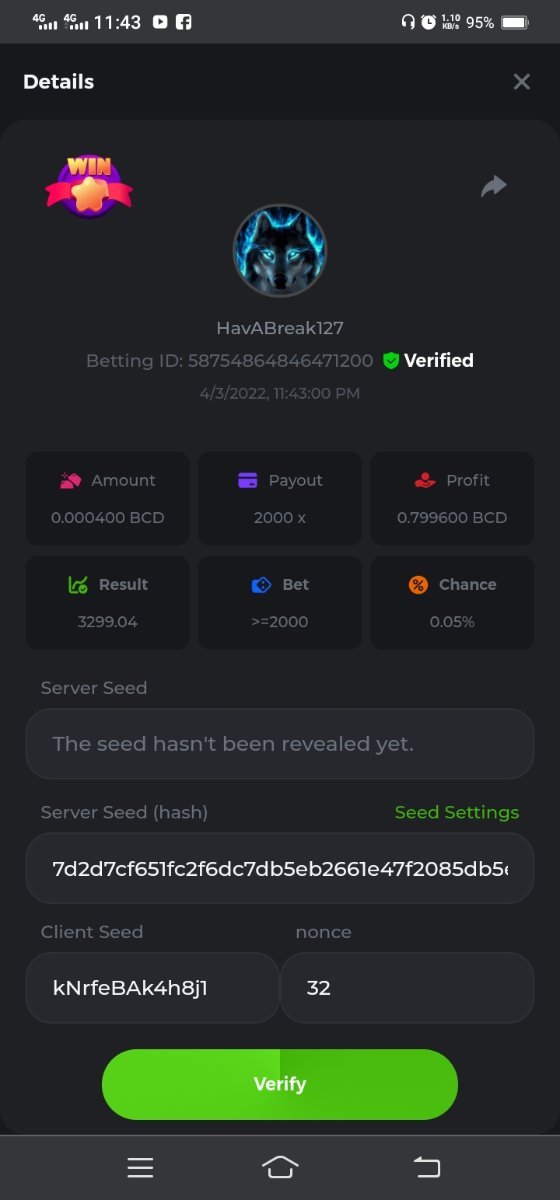This screenshot has height=1200, width=560.
Task: Tap the green Verified shield icon
Action: tap(391, 361)
